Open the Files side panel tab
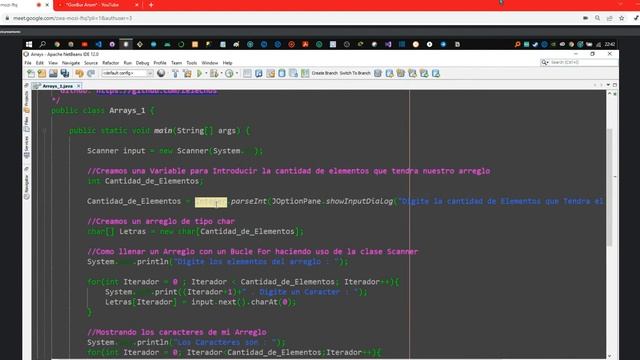 point(27,124)
